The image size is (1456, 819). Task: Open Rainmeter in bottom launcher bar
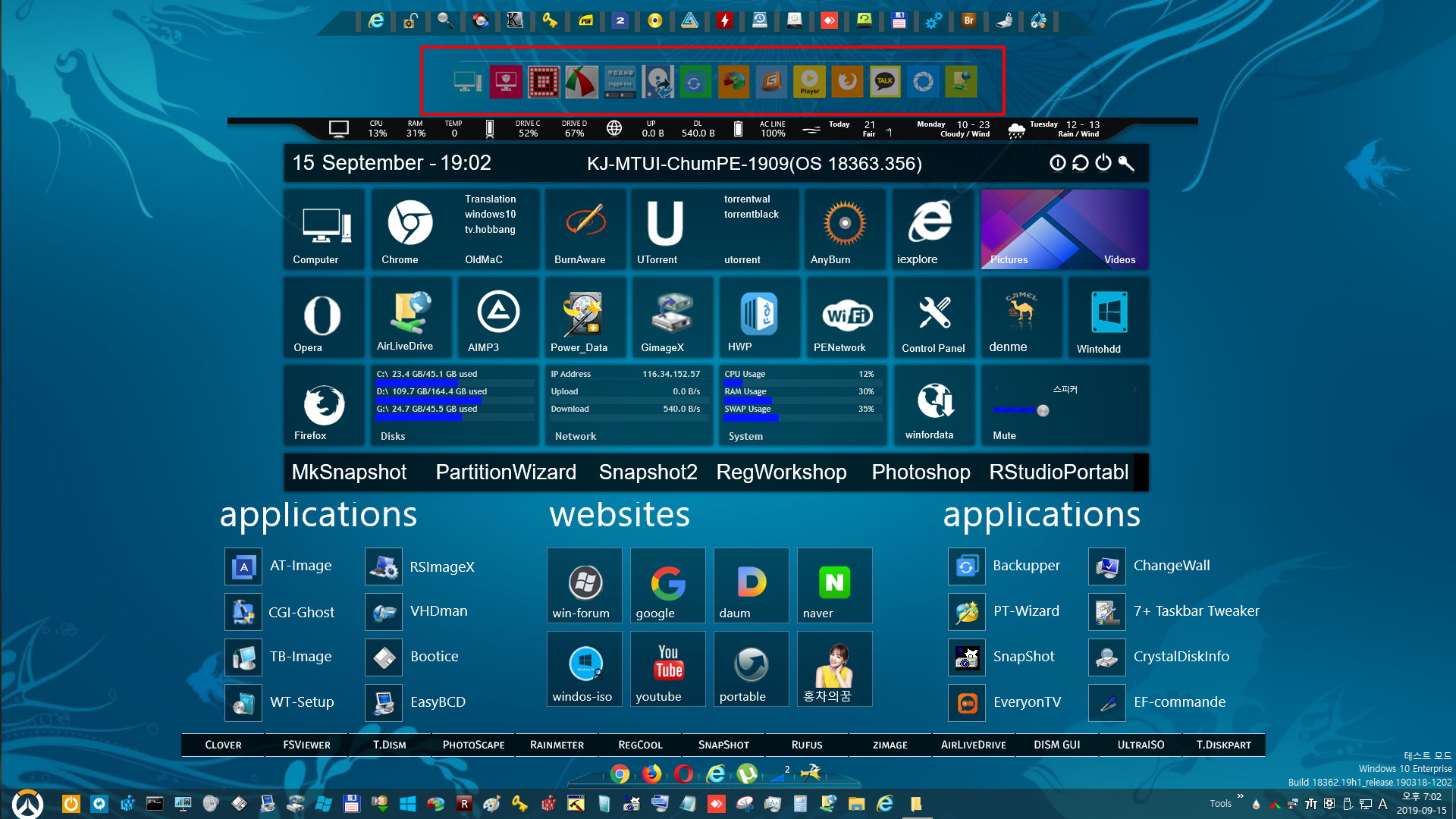(557, 745)
